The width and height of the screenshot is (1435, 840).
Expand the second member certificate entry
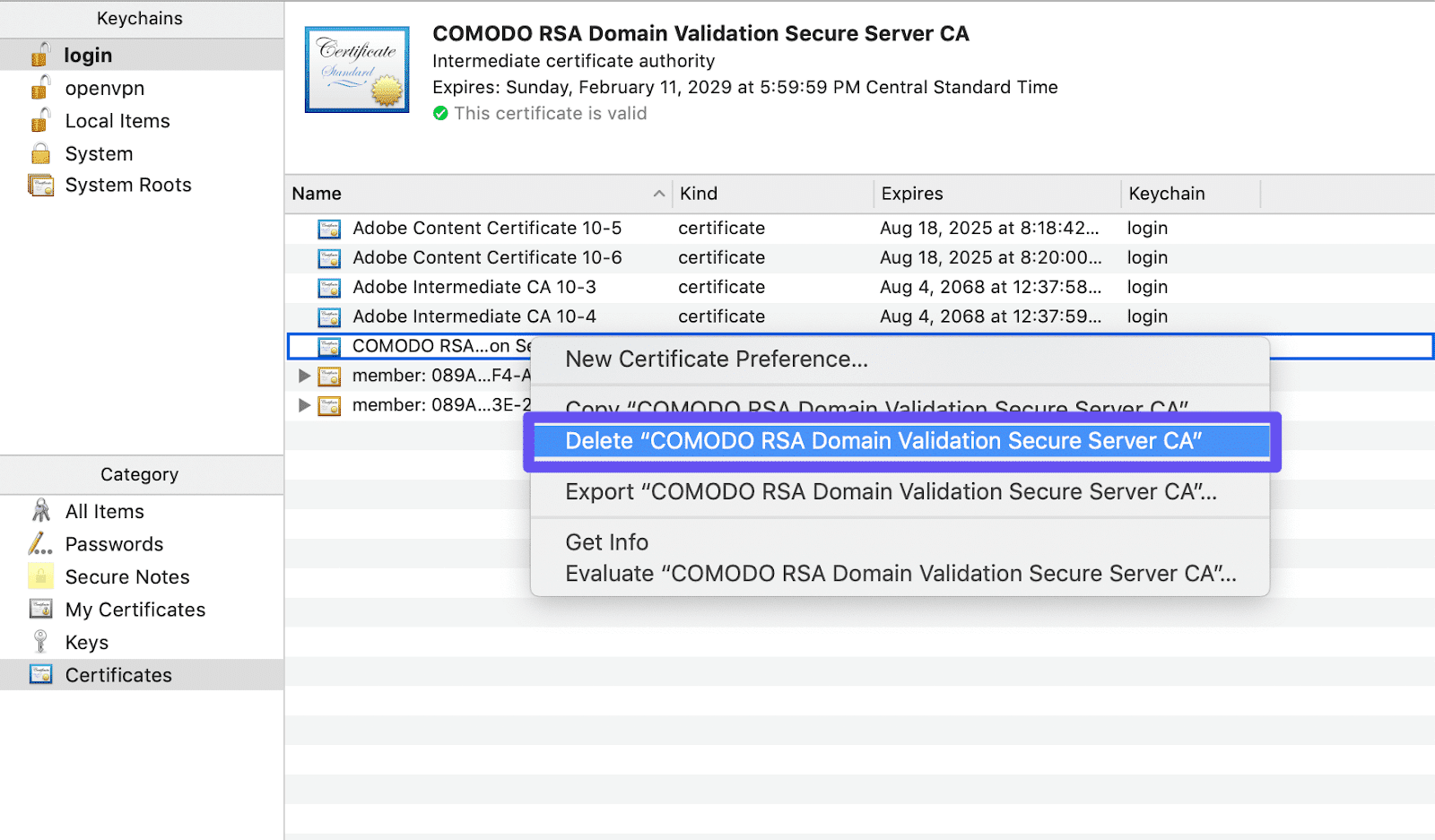coord(304,405)
